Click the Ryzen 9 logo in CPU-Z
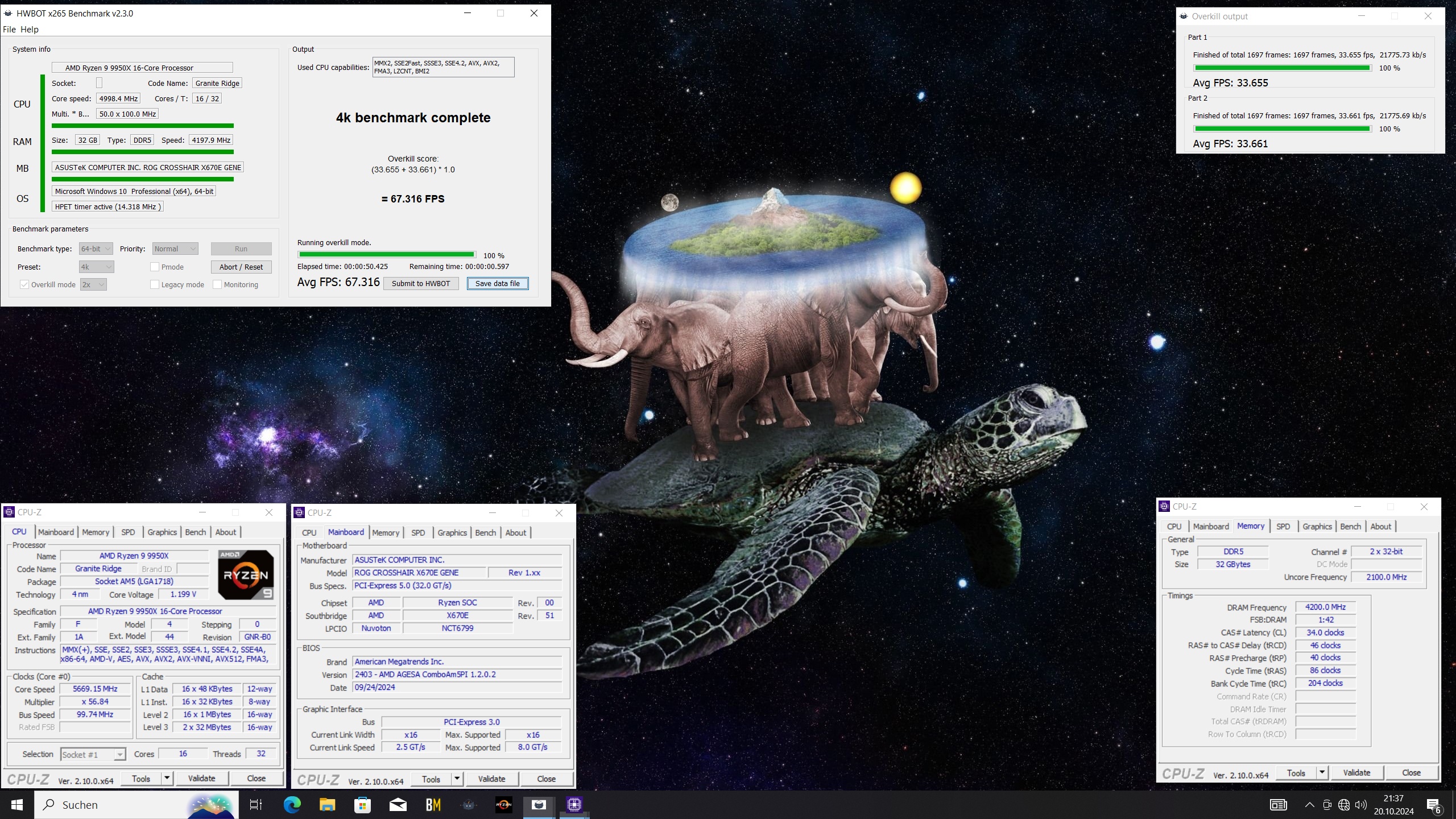This screenshot has width=1456, height=819. (246, 574)
